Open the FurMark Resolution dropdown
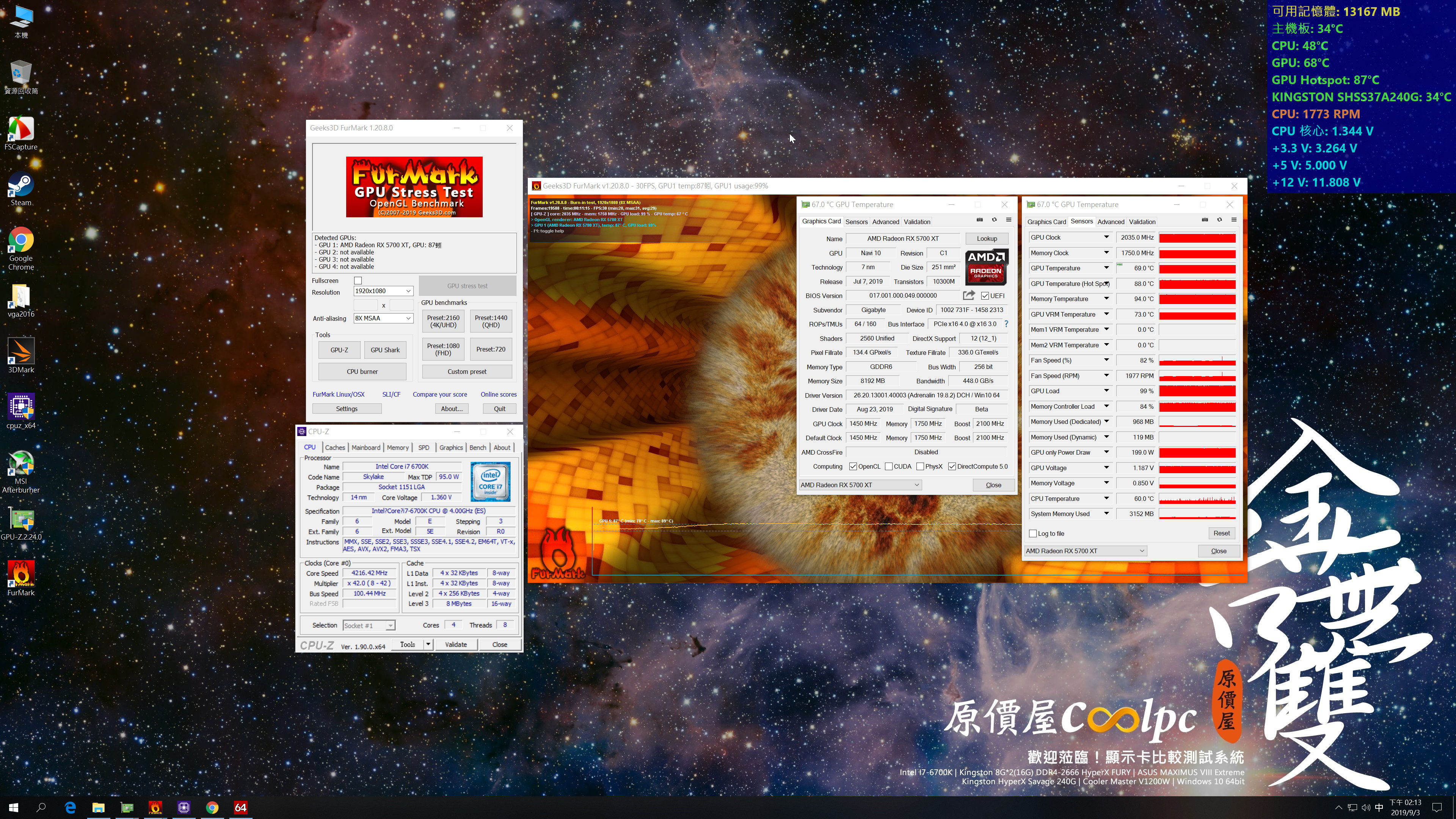 coord(383,290)
